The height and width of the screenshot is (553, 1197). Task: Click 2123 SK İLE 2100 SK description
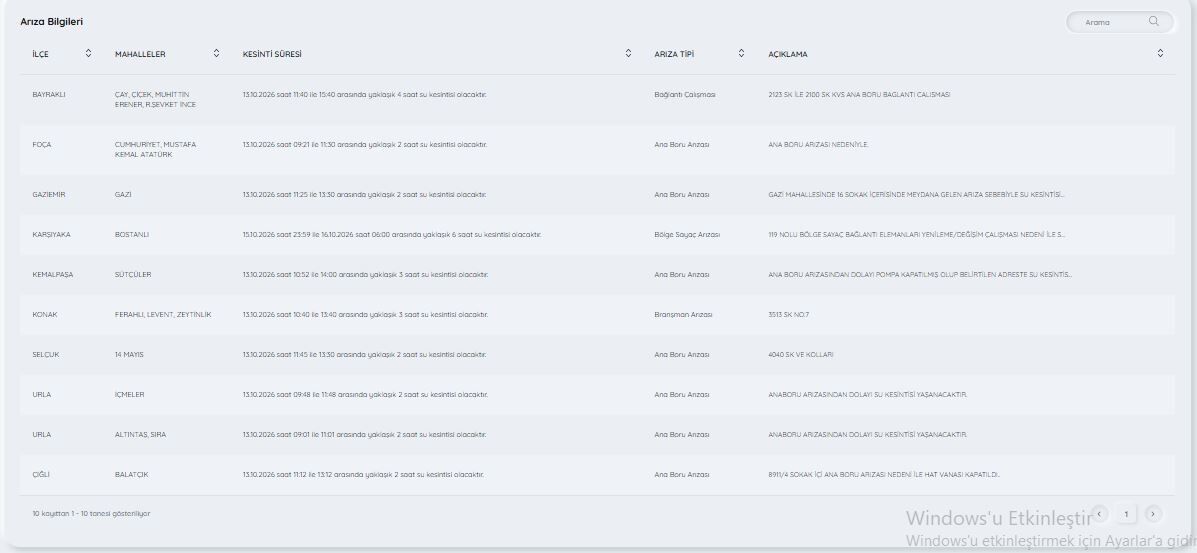click(860, 95)
